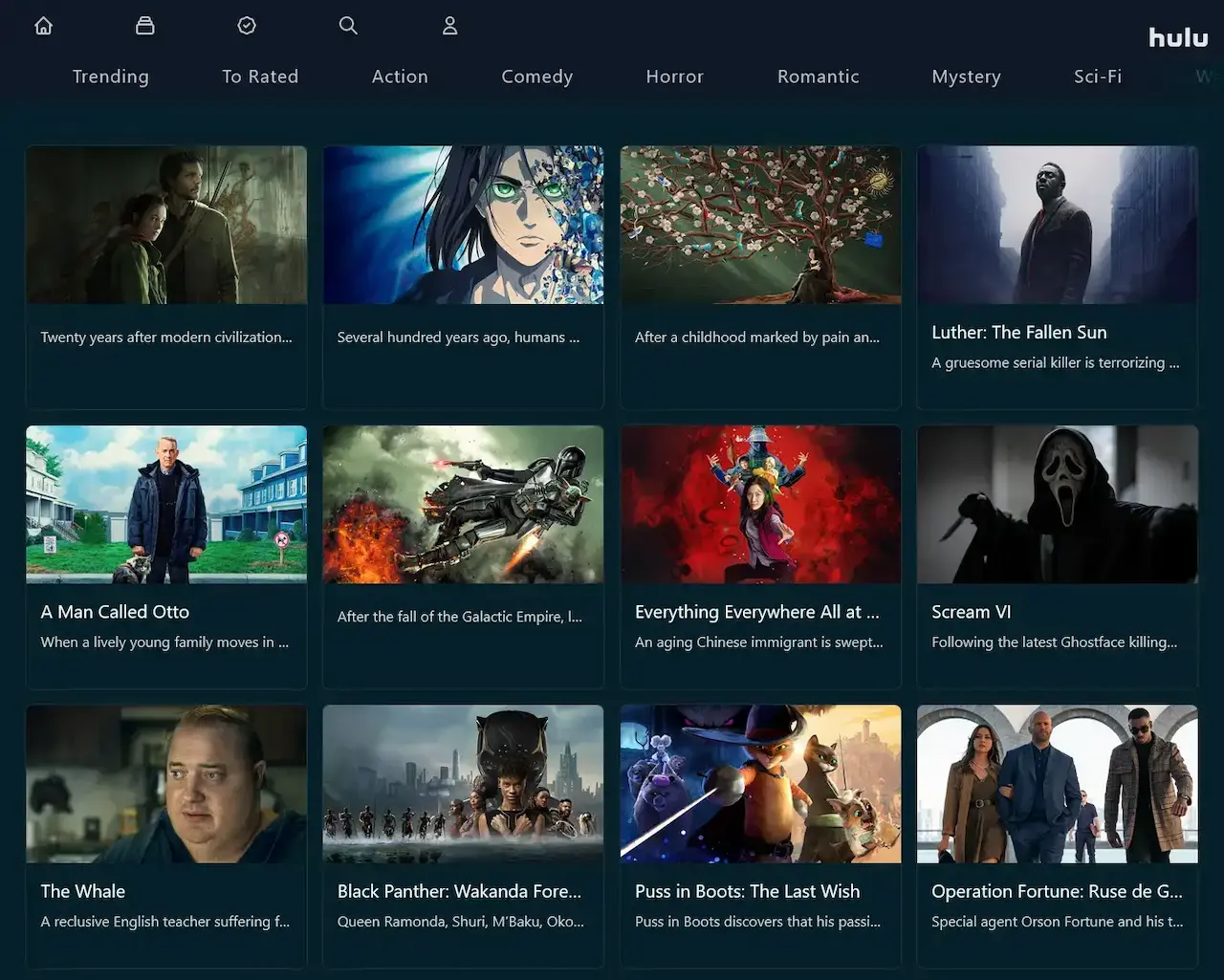Browse the Horror genre

pos(674,76)
